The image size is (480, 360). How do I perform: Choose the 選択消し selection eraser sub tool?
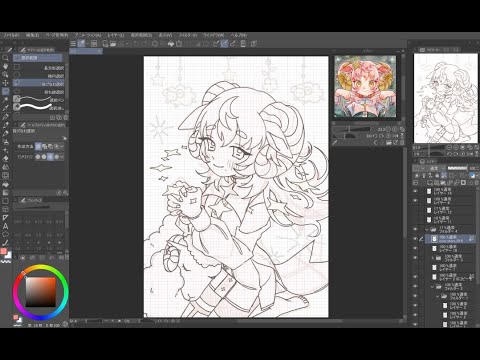click(39, 107)
